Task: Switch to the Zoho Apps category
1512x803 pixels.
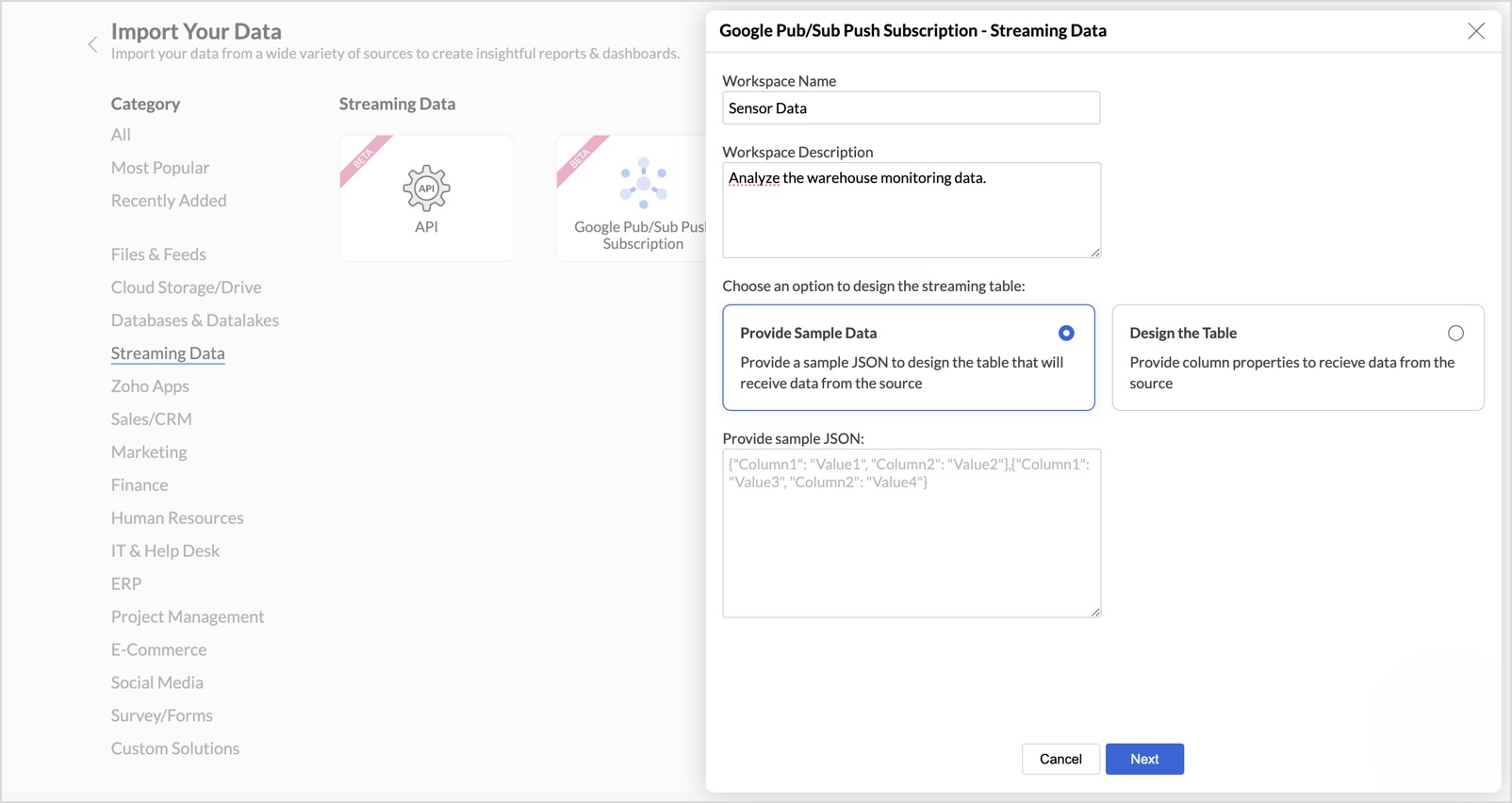Action: coord(150,386)
